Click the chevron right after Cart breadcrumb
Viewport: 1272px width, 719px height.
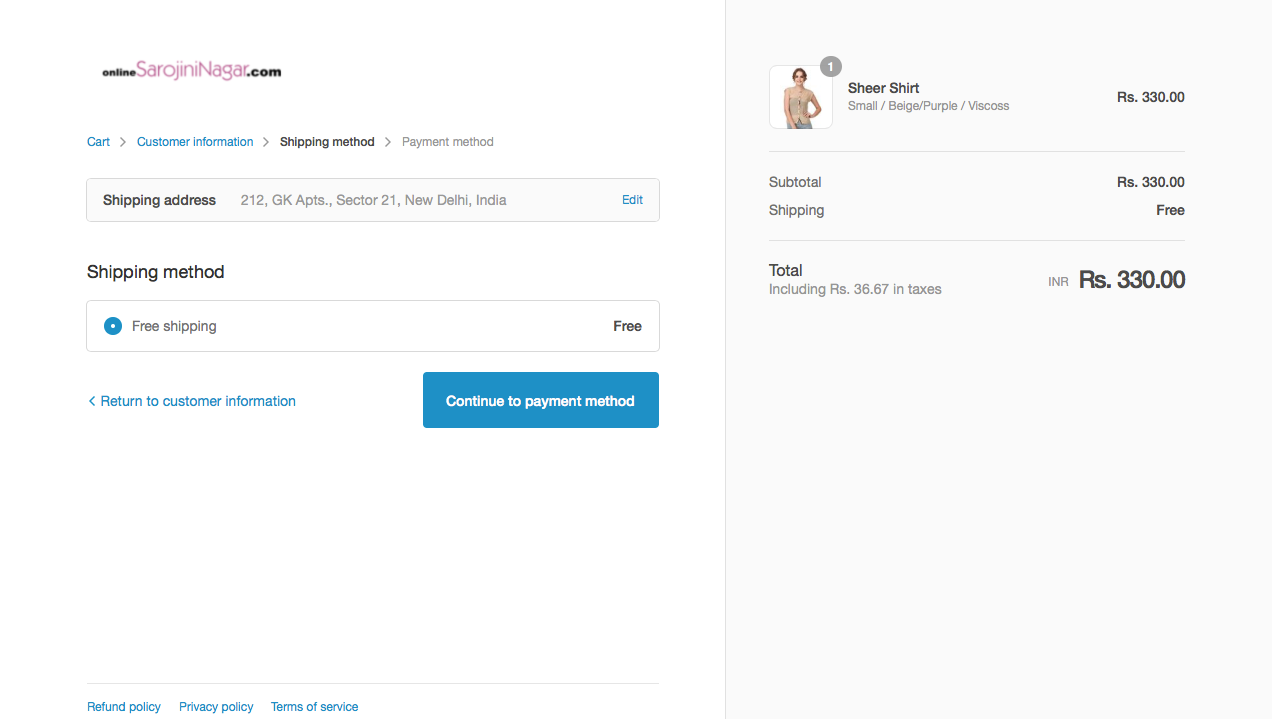click(x=124, y=142)
